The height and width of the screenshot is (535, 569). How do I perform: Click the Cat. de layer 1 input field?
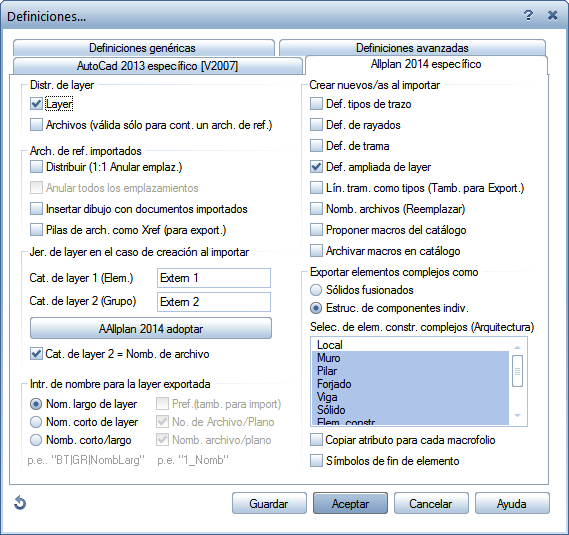coord(214,278)
